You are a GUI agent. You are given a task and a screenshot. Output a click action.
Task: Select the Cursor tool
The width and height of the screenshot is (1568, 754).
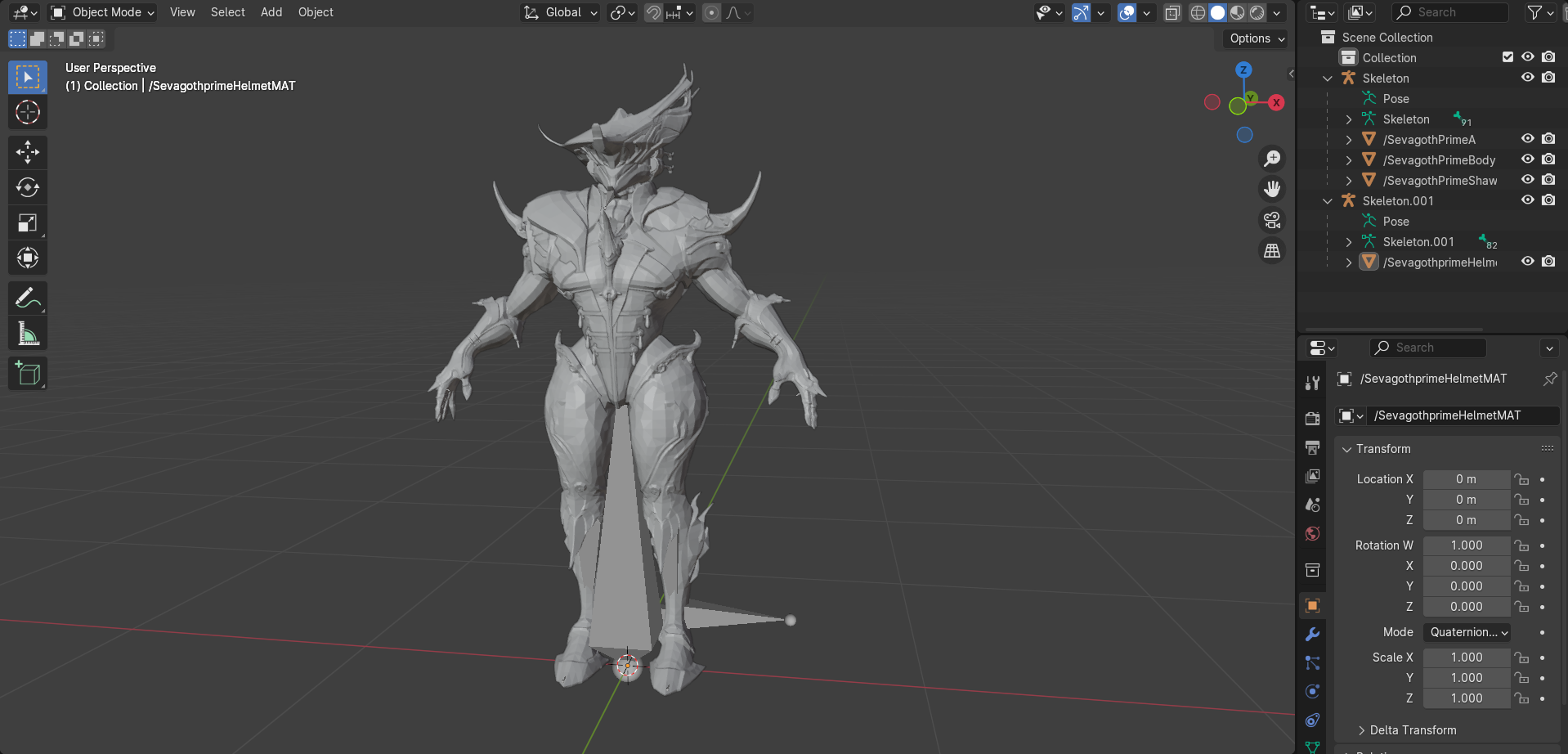(x=28, y=112)
